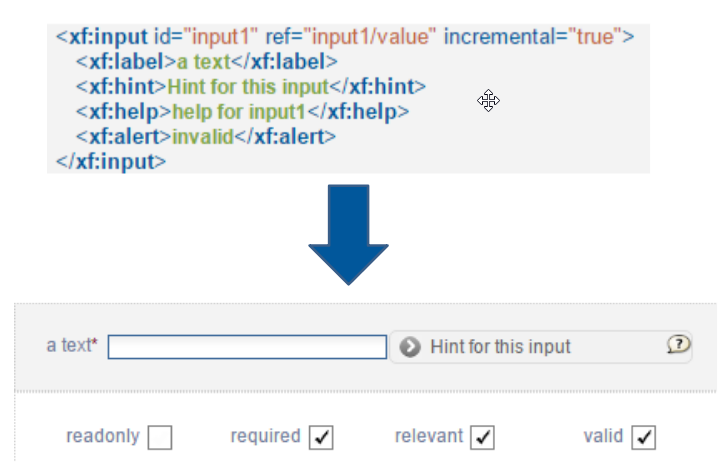This screenshot has width=722, height=462.
Task: Toggle the relevant checkbox off
Action: click(483, 437)
